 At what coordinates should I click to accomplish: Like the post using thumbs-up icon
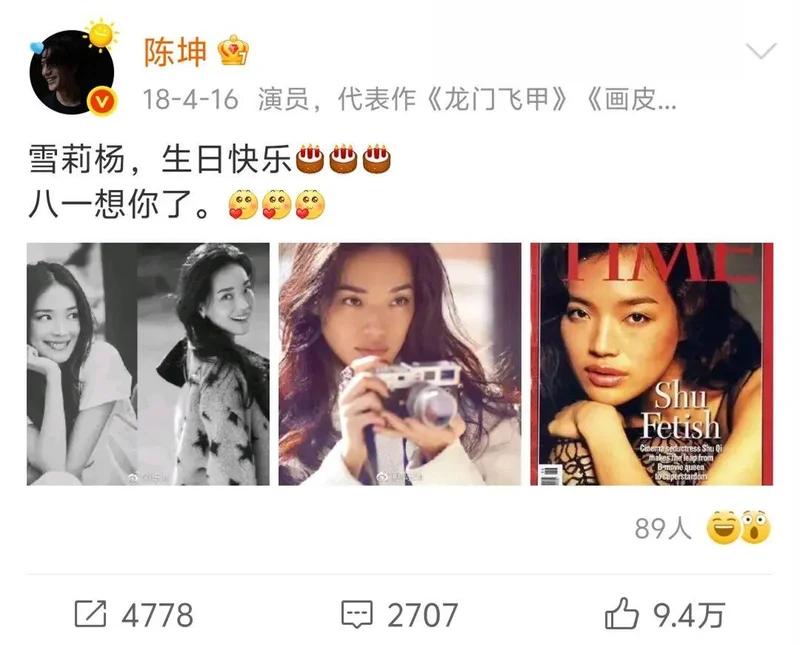(621, 612)
